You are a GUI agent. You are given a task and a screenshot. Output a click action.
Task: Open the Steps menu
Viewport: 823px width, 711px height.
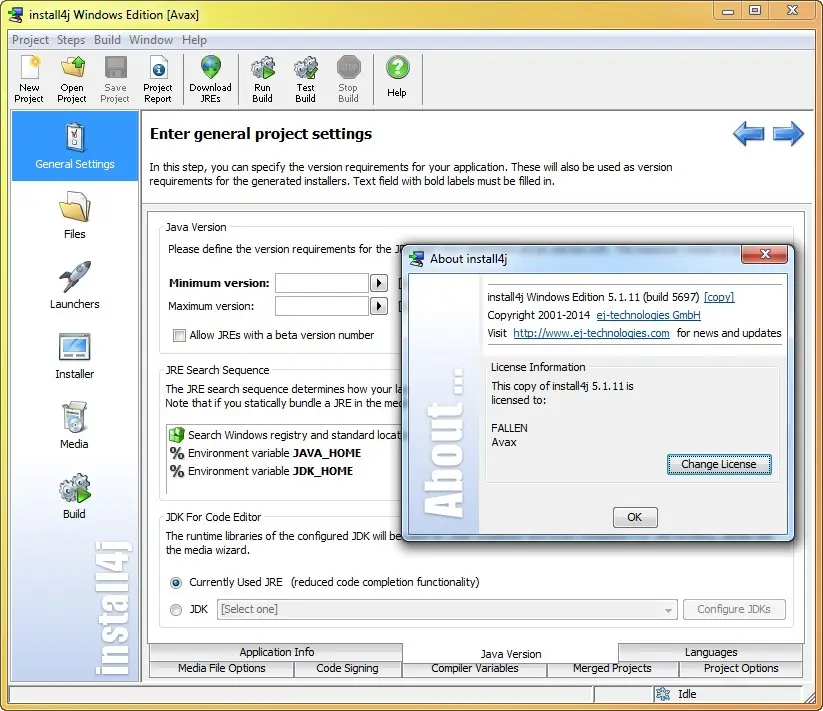pyautogui.click(x=71, y=40)
